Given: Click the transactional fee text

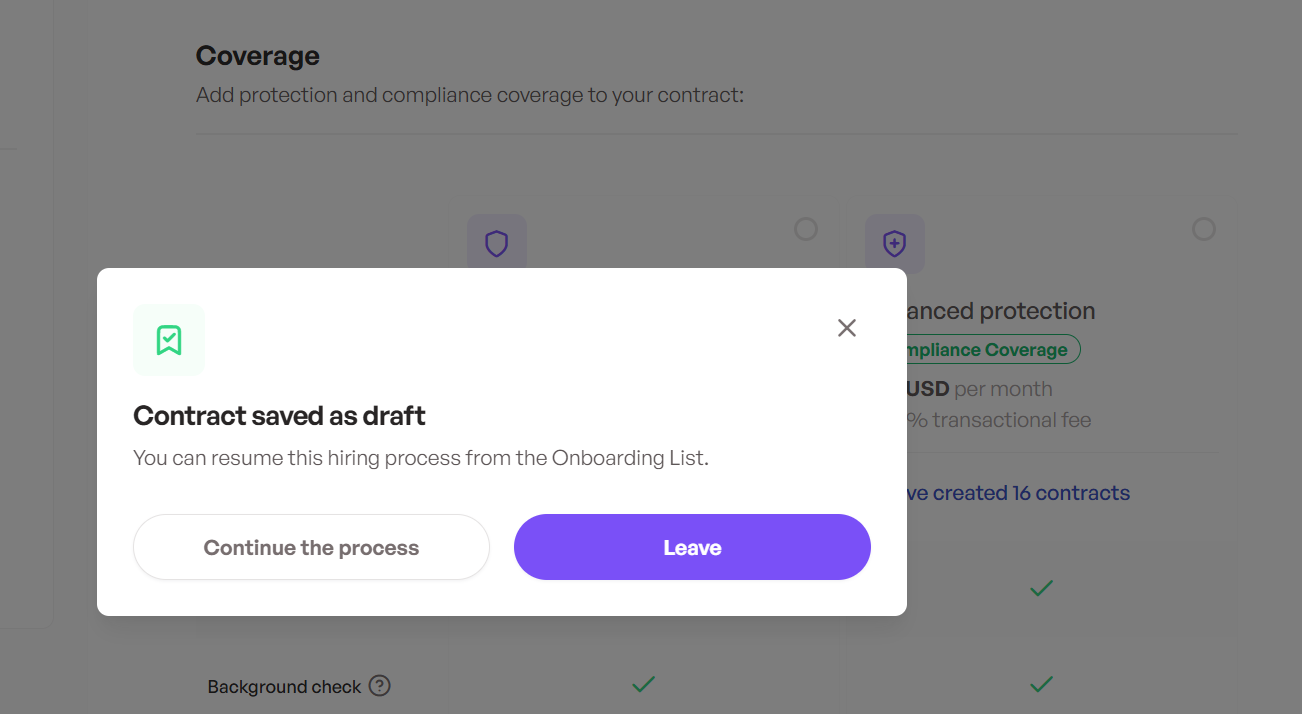Looking at the screenshot, I should point(999,420).
